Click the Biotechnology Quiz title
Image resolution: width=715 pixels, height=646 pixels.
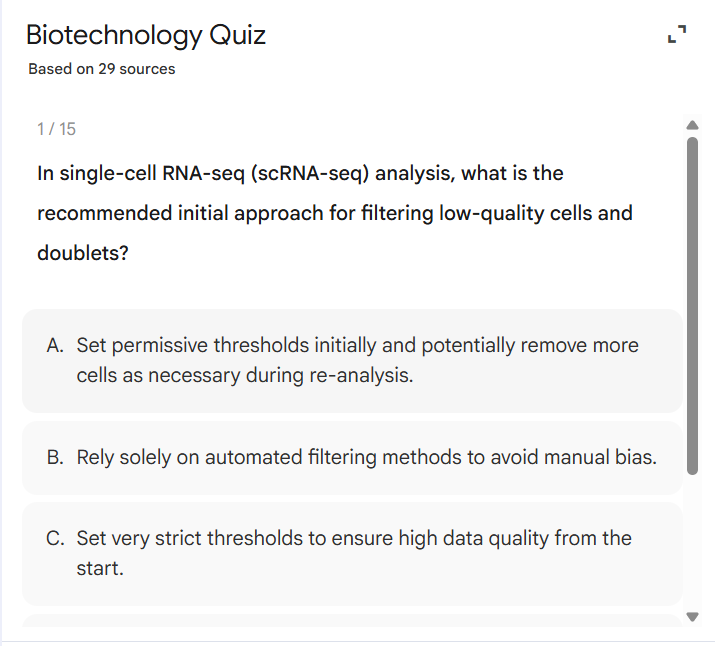coord(146,36)
